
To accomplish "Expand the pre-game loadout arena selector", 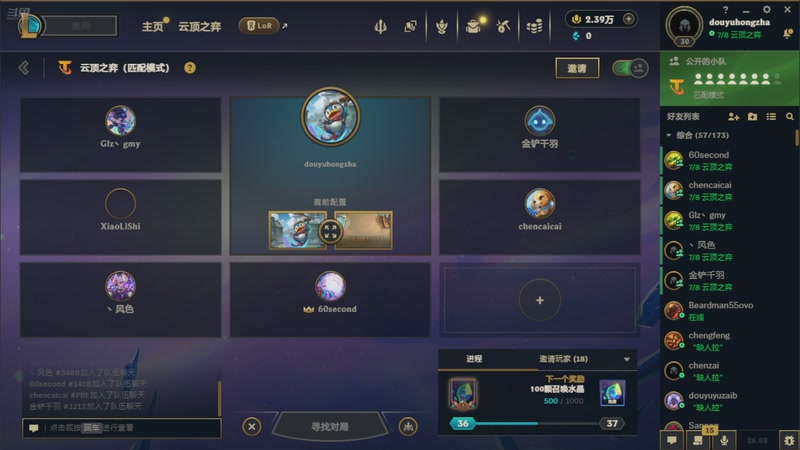I will click(330, 231).
